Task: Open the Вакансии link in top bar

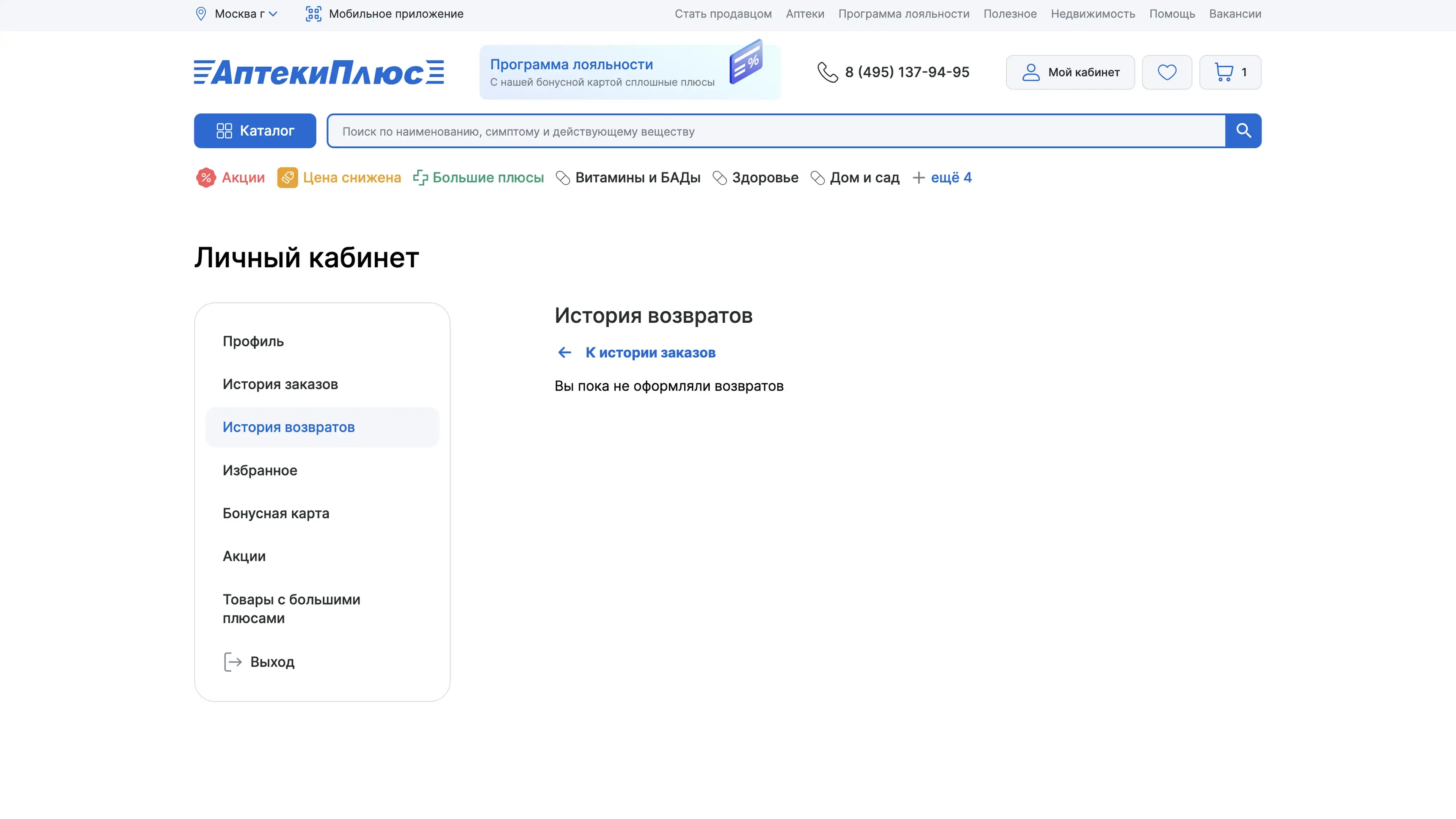Action: (x=1235, y=14)
